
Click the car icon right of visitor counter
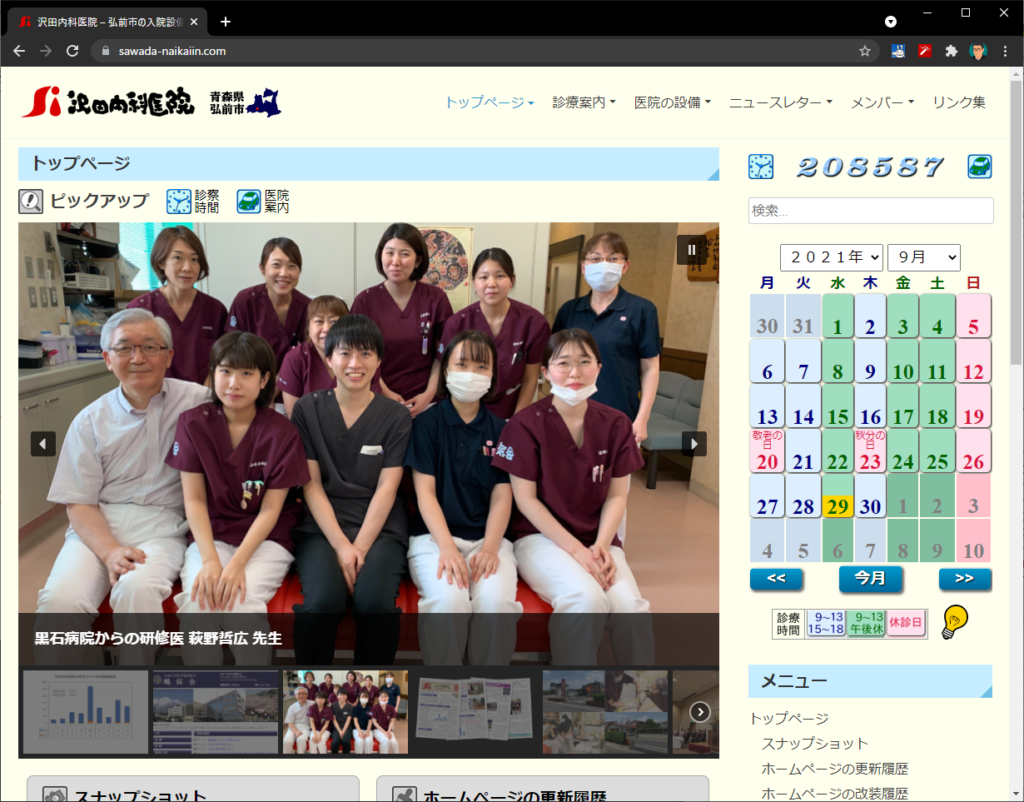pos(980,167)
